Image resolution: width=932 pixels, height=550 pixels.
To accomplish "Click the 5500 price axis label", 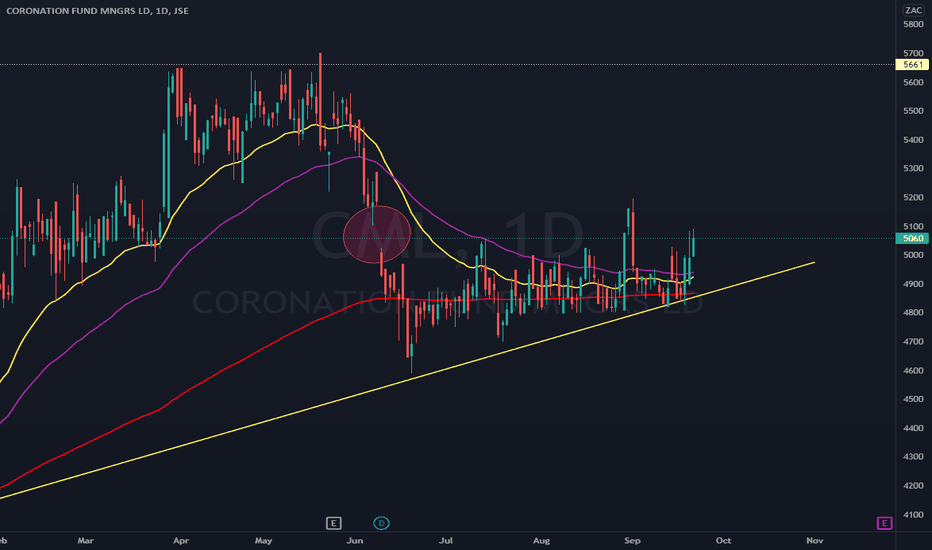I will pyautogui.click(x=913, y=111).
